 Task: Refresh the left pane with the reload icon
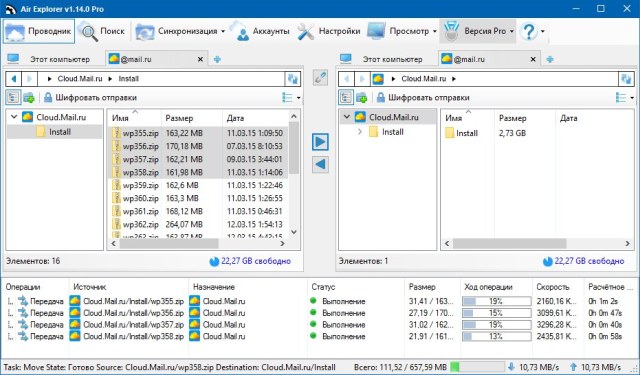(x=292, y=79)
